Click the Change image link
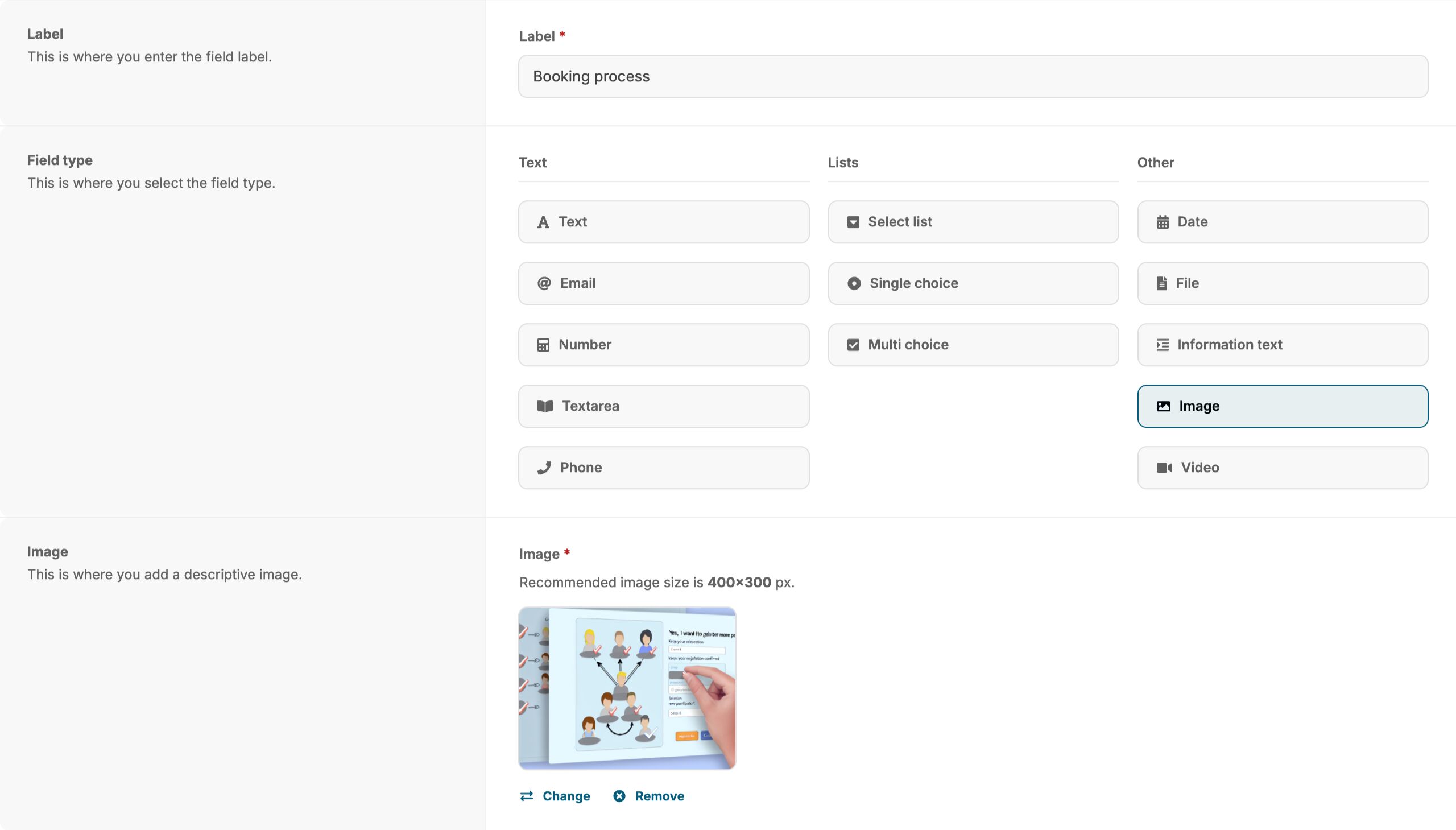1456x830 pixels. click(566, 796)
